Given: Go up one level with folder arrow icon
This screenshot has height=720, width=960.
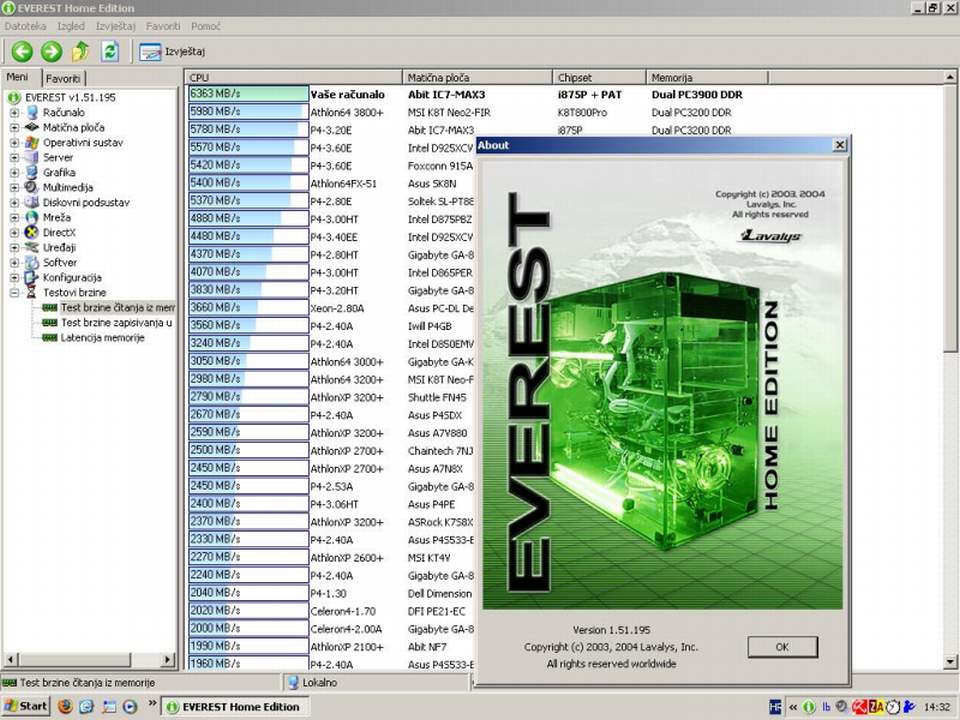Looking at the screenshot, I should pos(81,52).
